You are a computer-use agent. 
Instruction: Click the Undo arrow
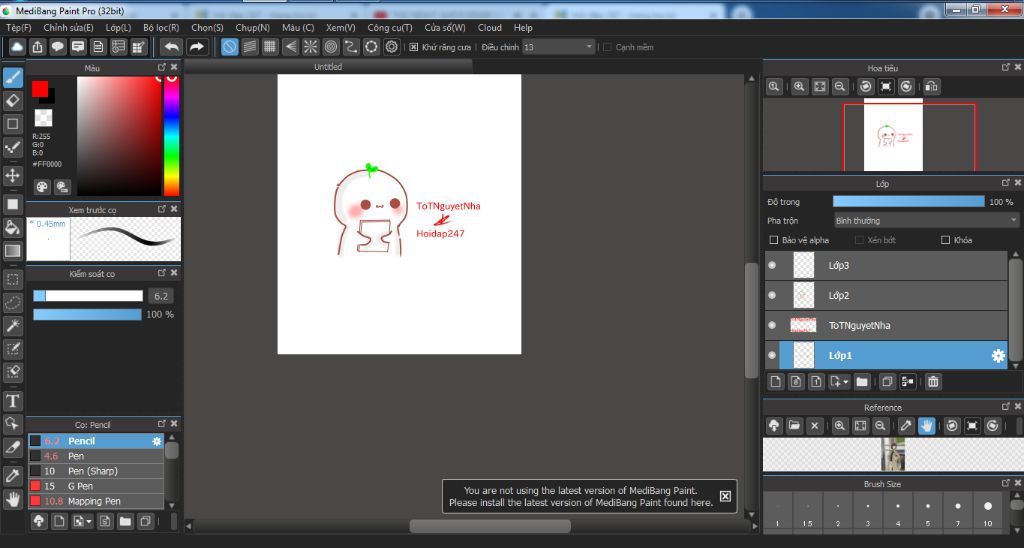(x=171, y=47)
